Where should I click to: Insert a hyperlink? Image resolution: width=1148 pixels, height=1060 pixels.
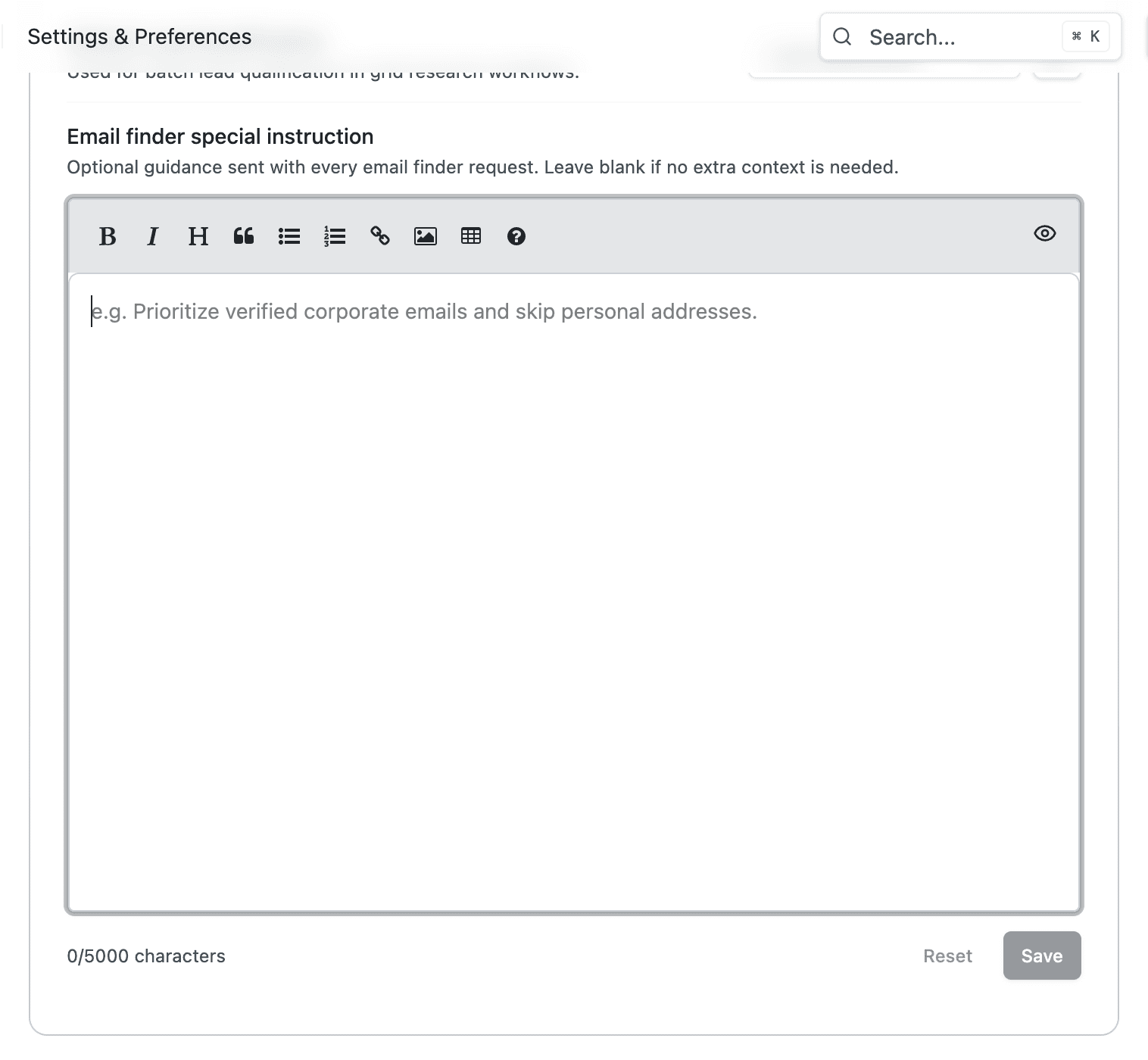click(x=379, y=236)
